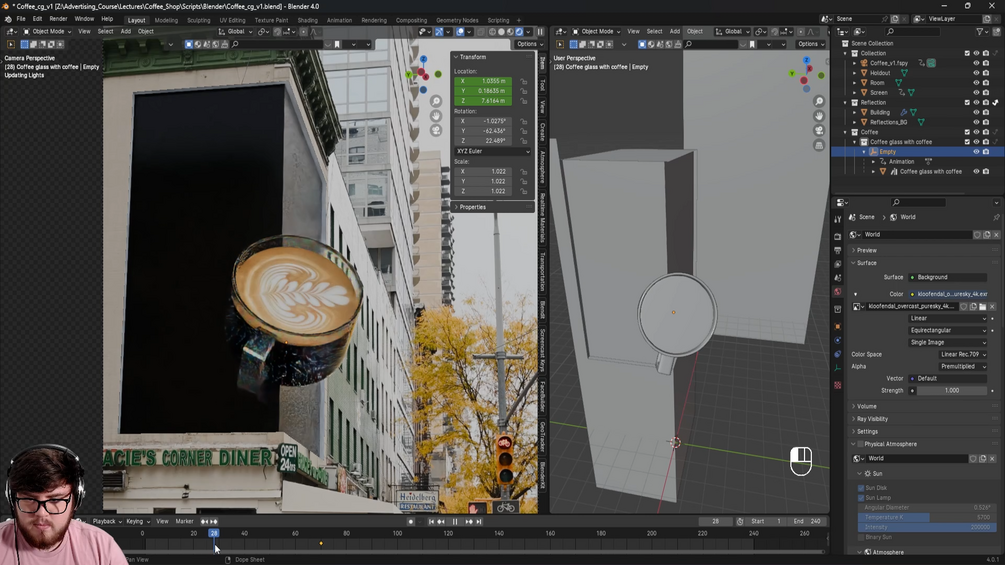Image resolution: width=1005 pixels, height=565 pixels.
Task: Open the Render menu
Action: point(58,19)
